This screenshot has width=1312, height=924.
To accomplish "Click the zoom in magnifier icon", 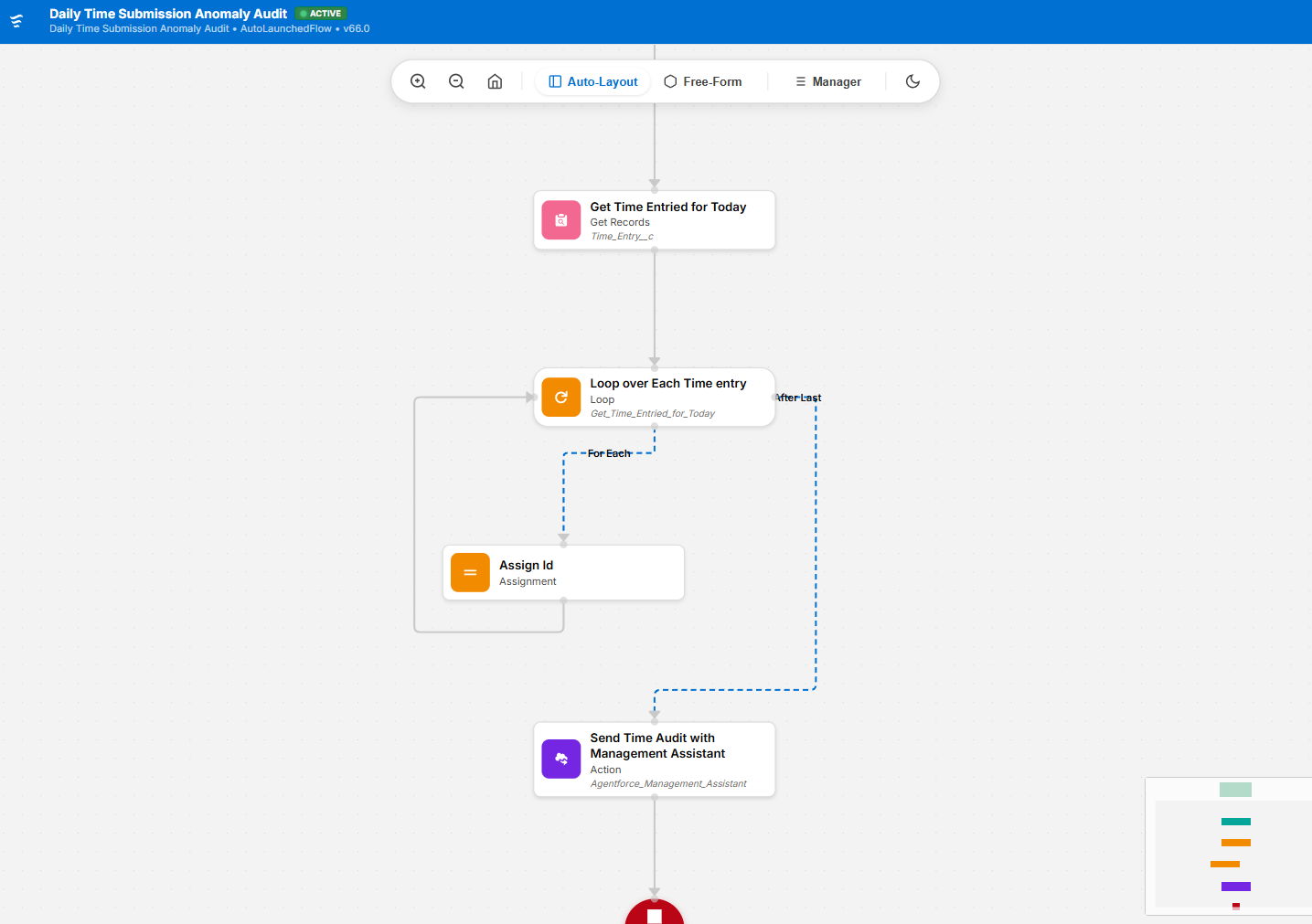I will tap(418, 81).
